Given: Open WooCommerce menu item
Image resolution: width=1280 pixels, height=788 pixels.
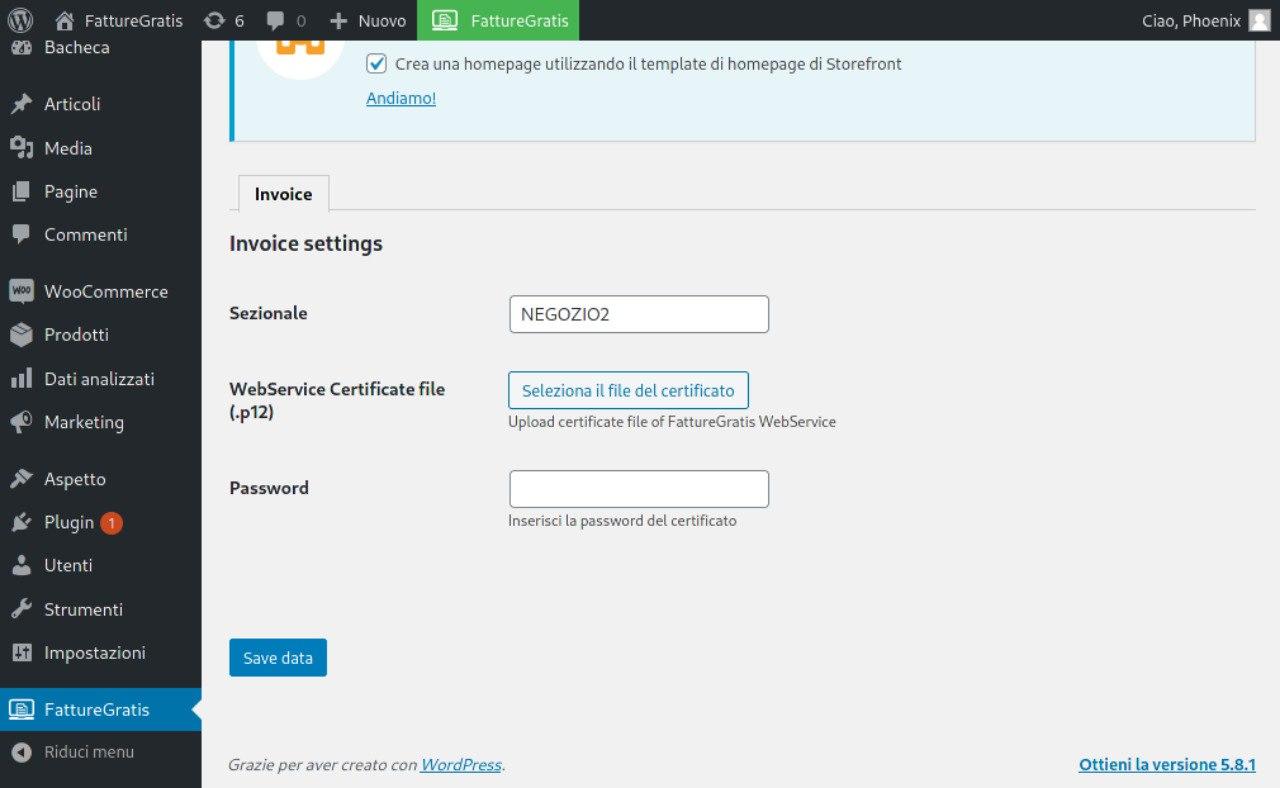Looking at the screenshot, I should click(100, 291).
